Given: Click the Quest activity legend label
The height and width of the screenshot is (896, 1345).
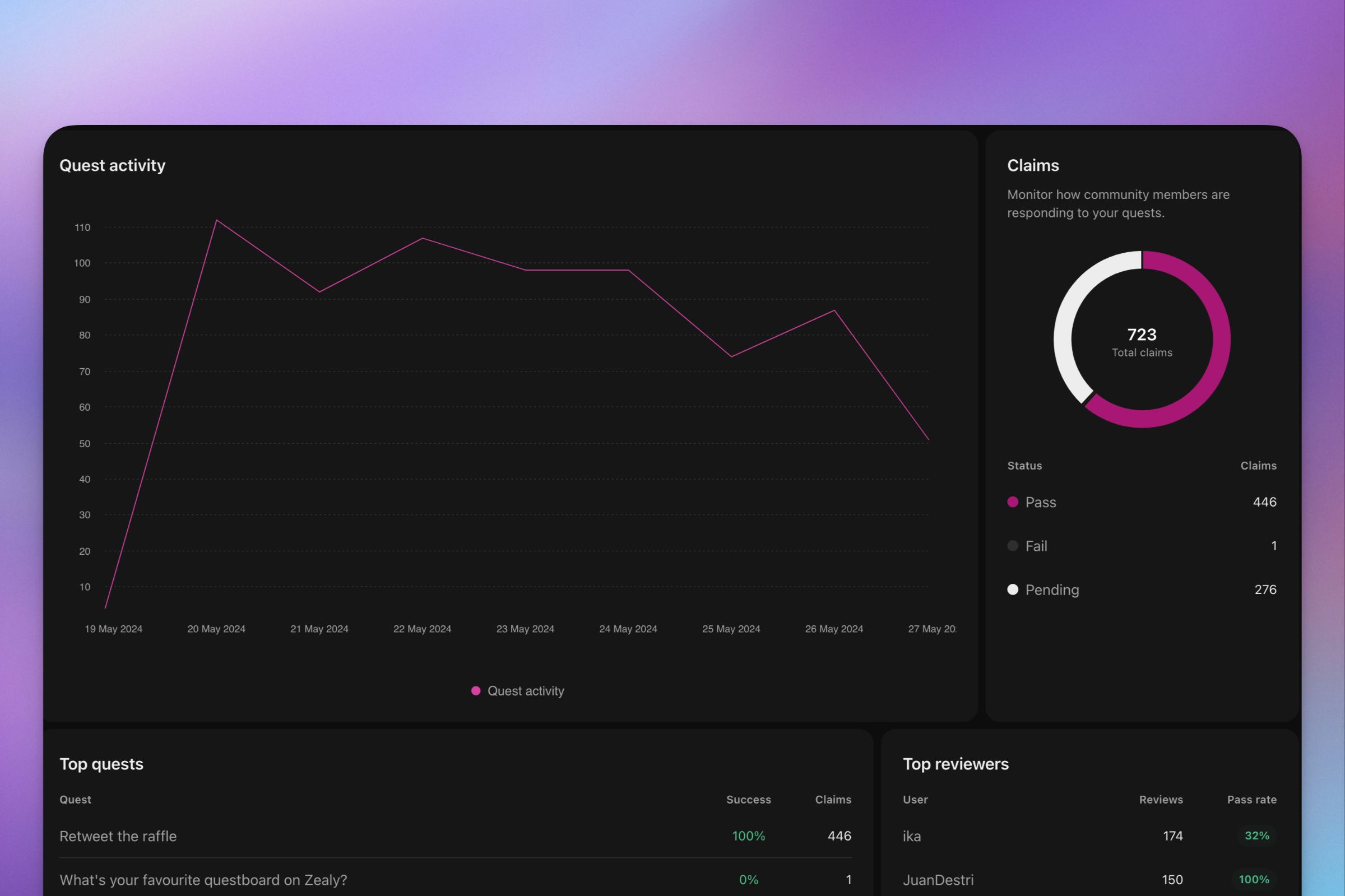Looking at the screenshot, I should point(526,691).
